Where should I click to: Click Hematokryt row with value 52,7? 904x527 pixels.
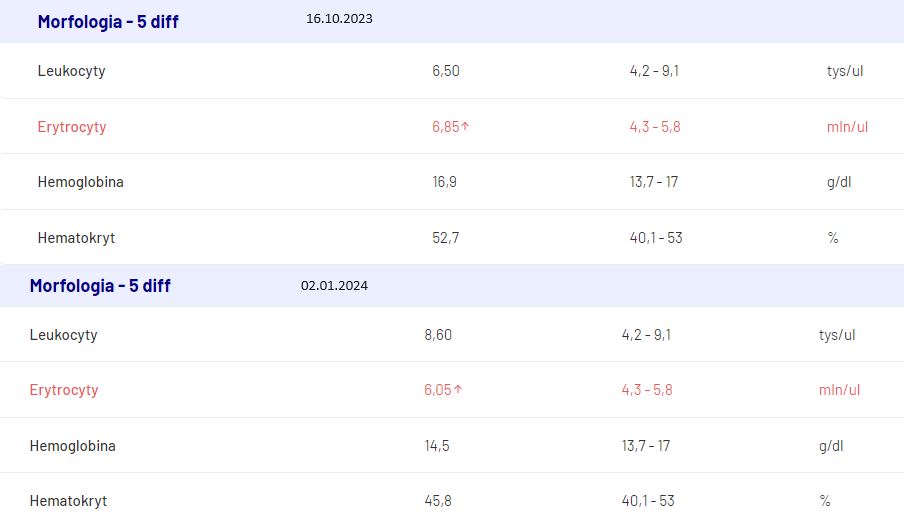point(452,238)
